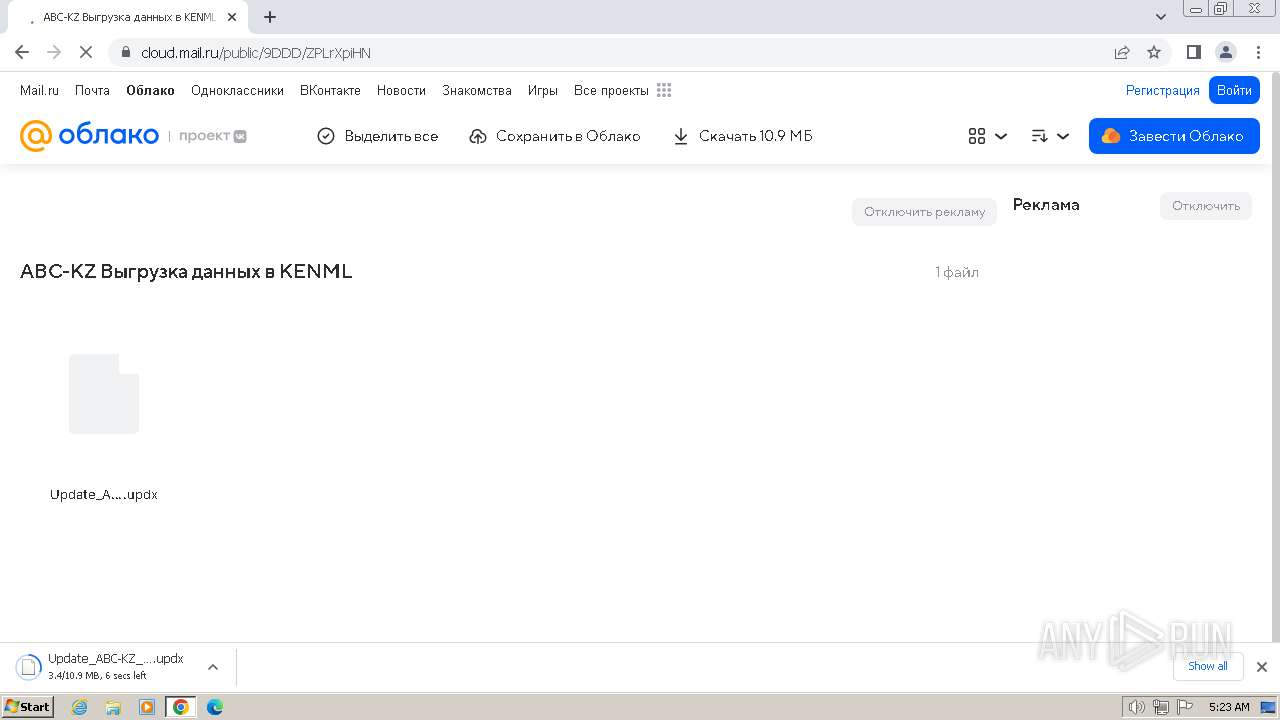1280x720 pixels.
Task: Click the Выделить все checkmark button
Action: [377, 136]
